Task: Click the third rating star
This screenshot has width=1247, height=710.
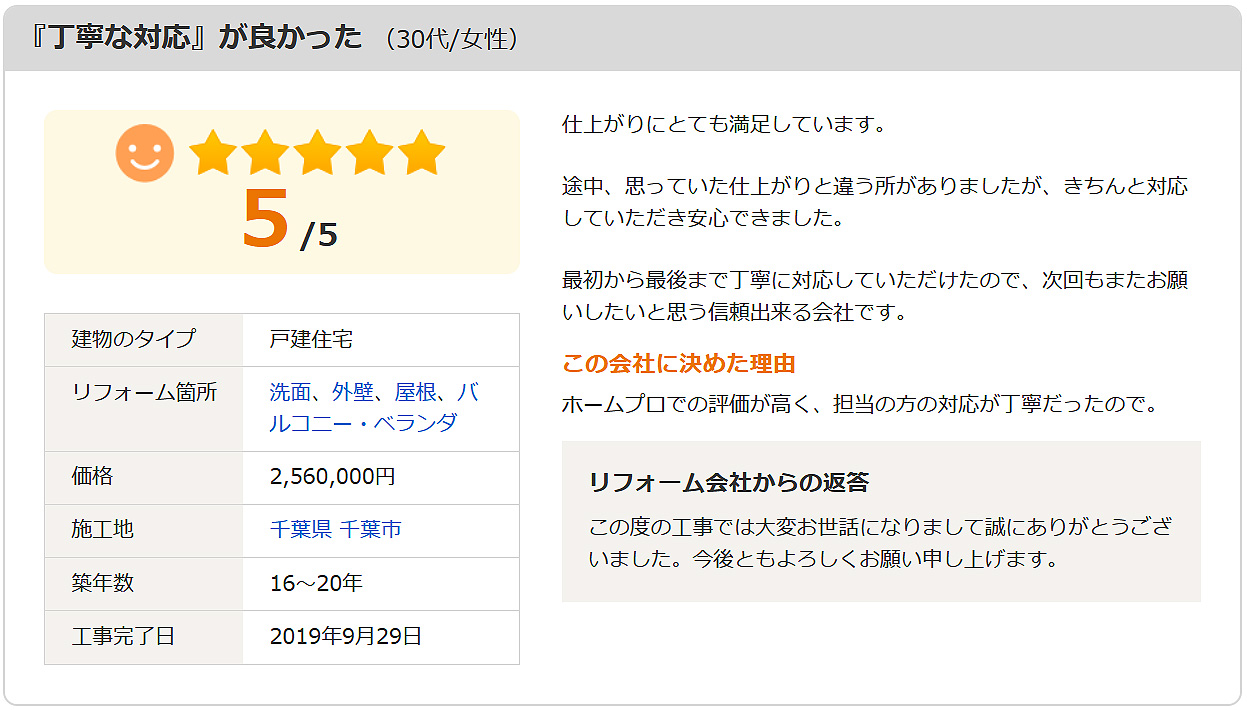Action: click(317, 153)
